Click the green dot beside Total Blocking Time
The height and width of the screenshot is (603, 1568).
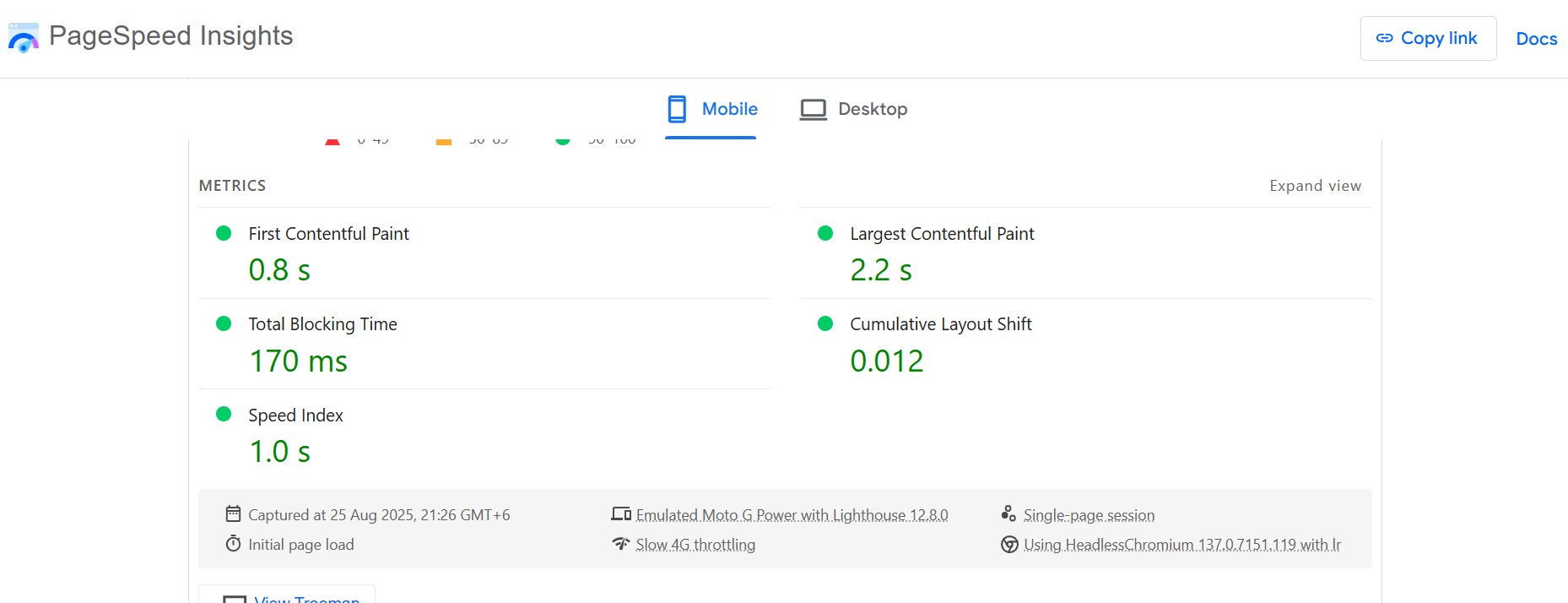coord(224,323)
